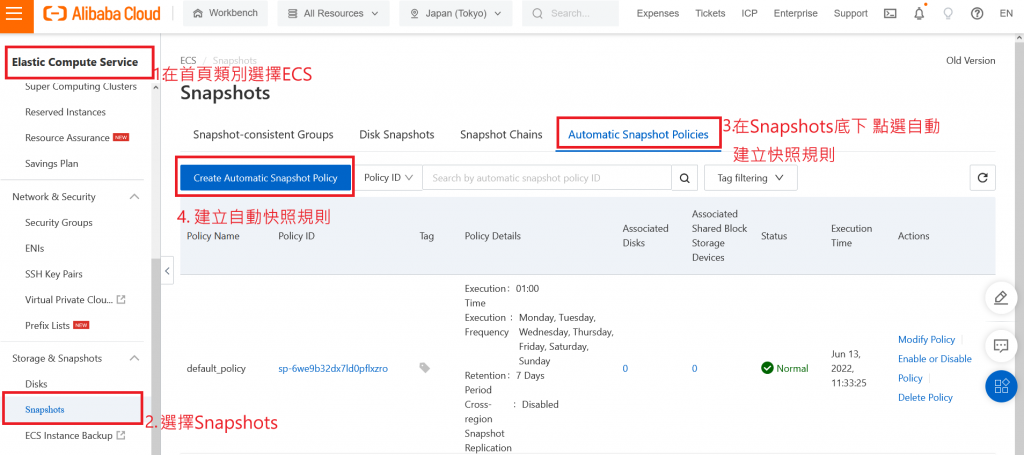Switch to Old Version
Screen dimensions: 1024x455
[970, 61]
